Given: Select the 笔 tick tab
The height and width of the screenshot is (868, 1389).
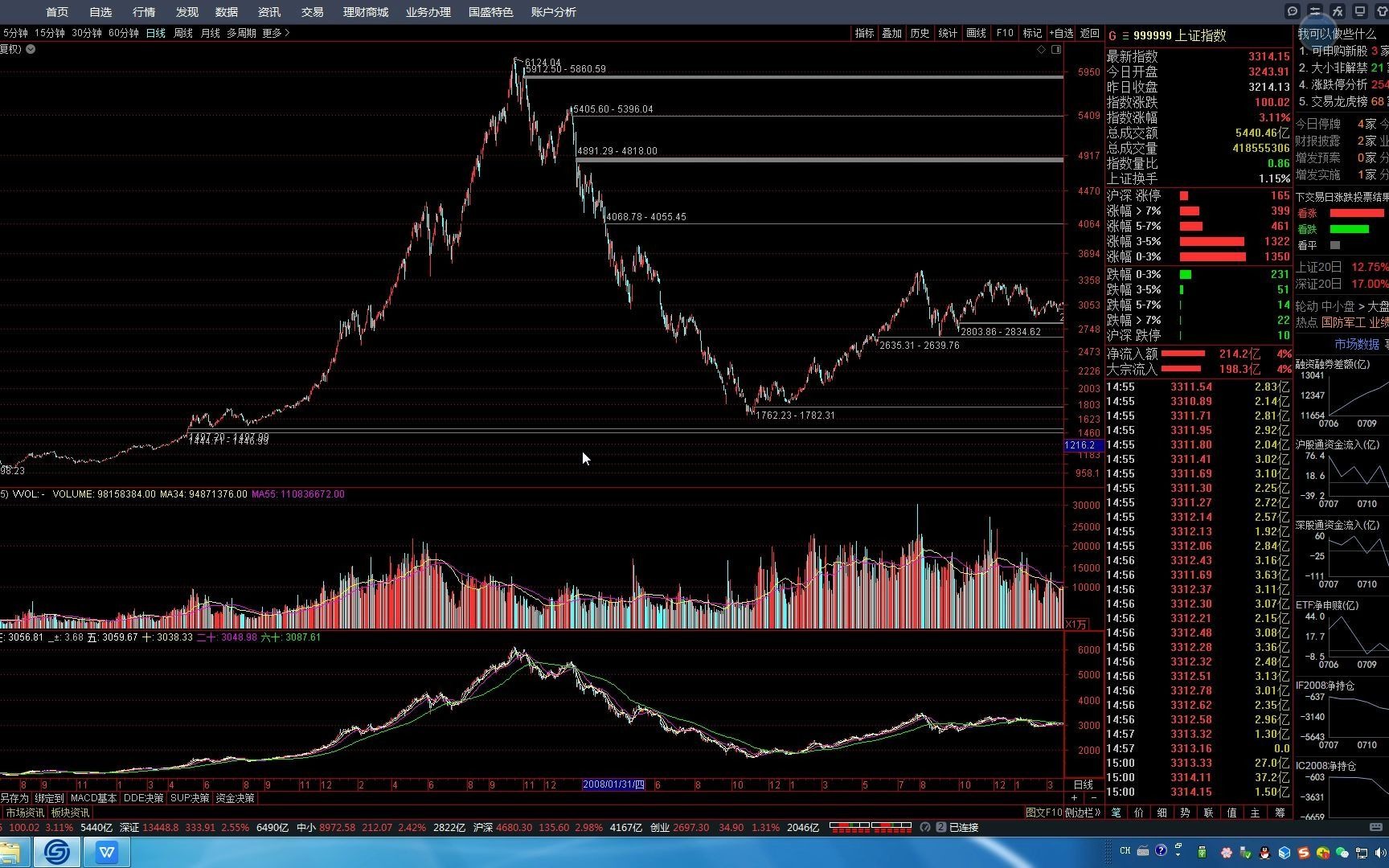Looking at the screenshot, I should pos(1116,813).
